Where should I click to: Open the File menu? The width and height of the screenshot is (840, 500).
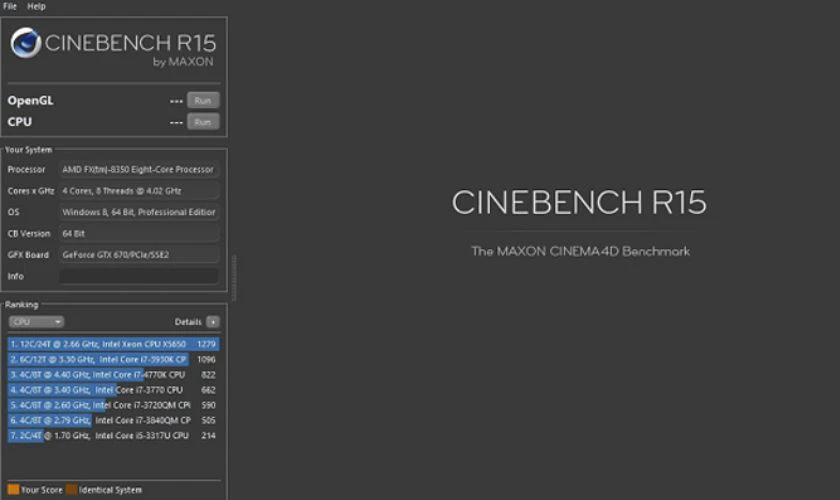[x=10, y=6]
